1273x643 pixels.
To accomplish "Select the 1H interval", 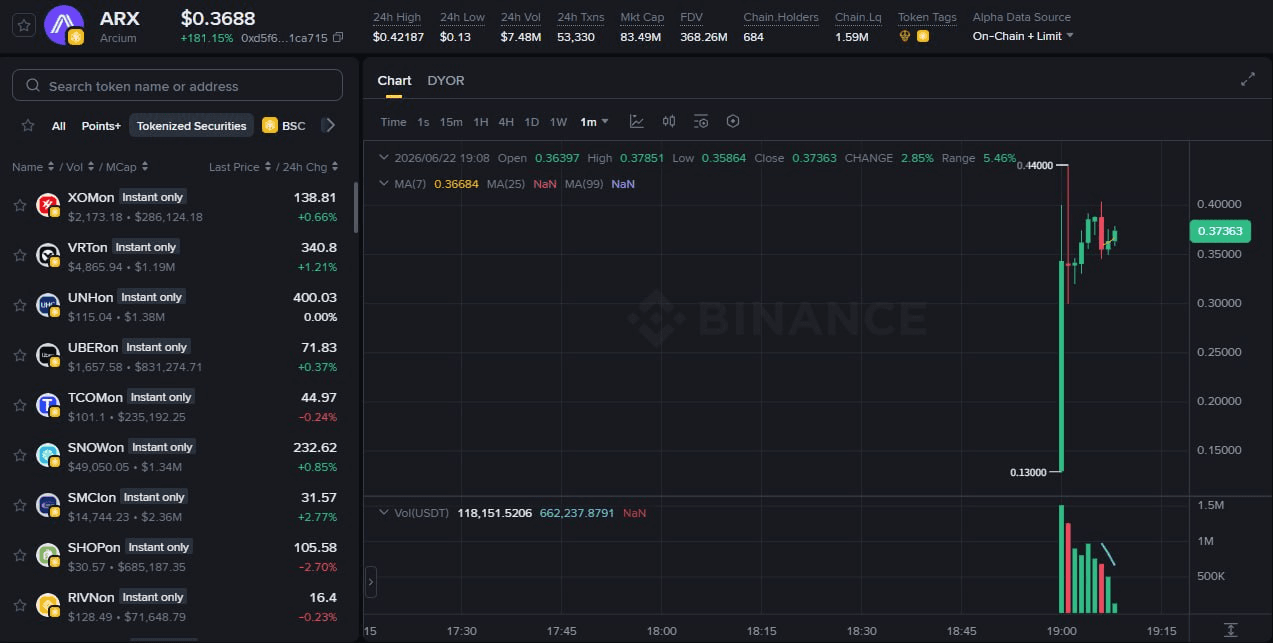I will click(x=481, y=122).
